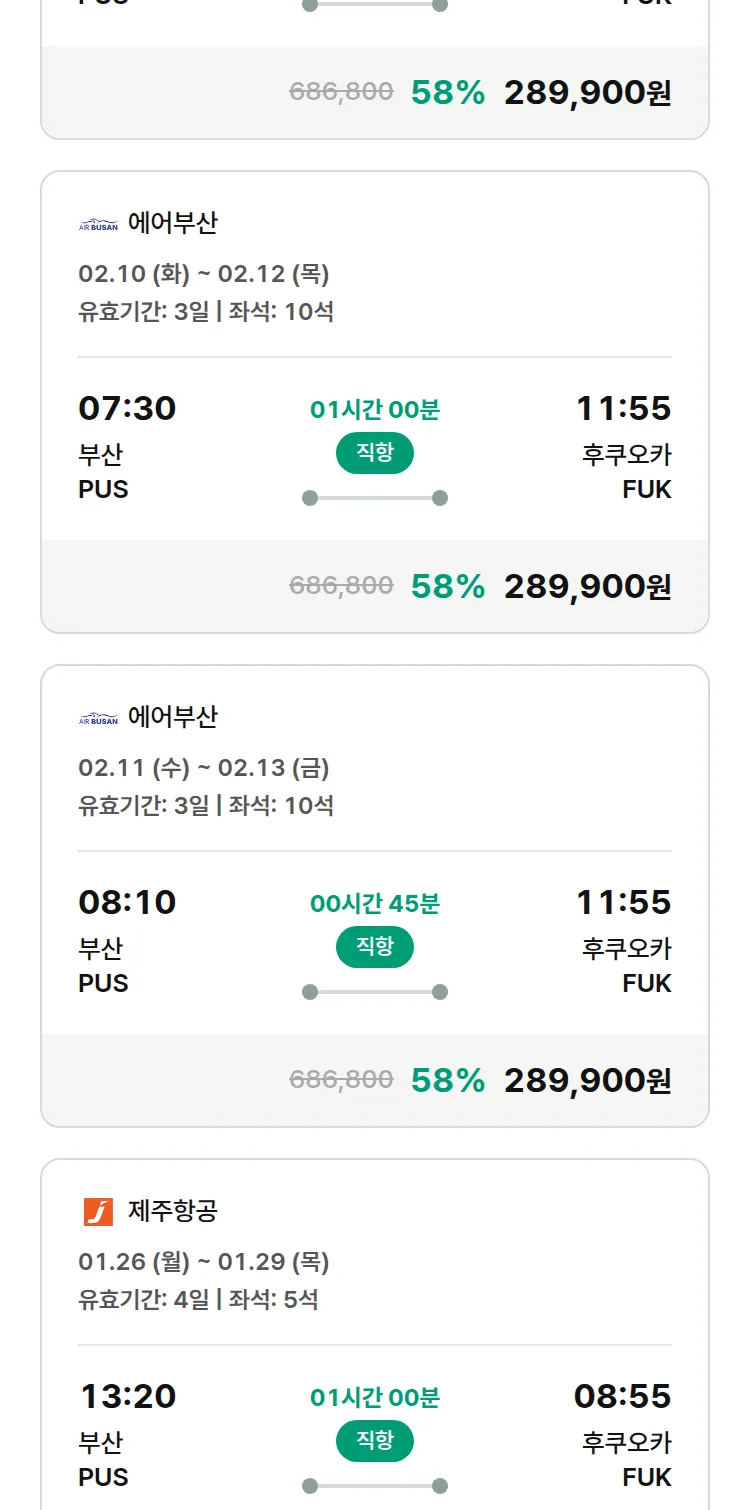Viewport: 750px width, 1510px height.
Task: Select the 289,900원 price on the 02.10 flight
Action: (587, 587)
